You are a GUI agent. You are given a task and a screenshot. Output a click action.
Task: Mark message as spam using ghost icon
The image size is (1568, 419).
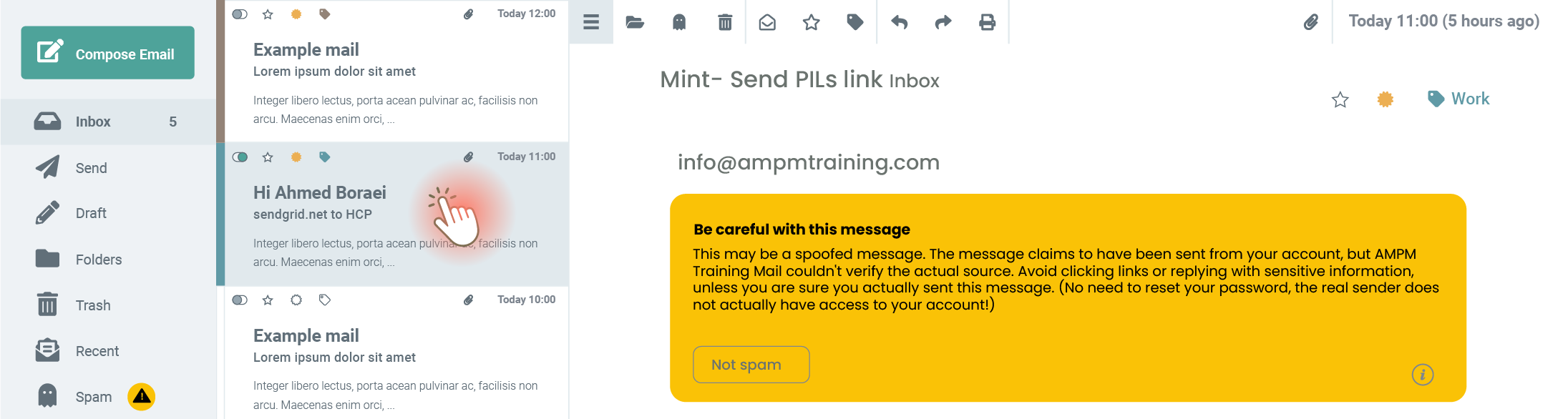pyautogui.click(x=679, y=22)
